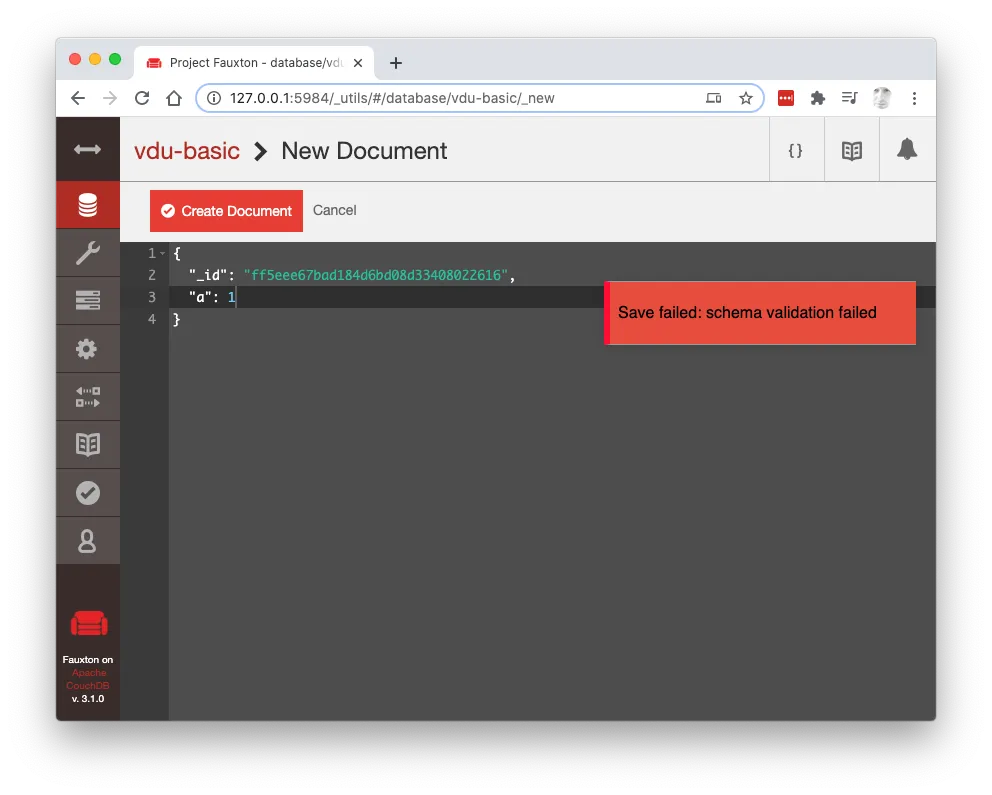Open the media controls icon

click(x=850, y=98)
